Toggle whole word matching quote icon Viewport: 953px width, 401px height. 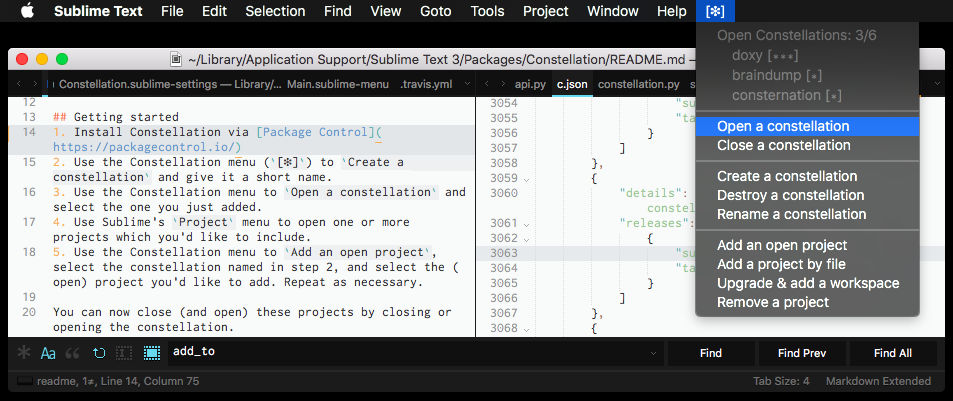pyautogui.click(x=73, y=353)
